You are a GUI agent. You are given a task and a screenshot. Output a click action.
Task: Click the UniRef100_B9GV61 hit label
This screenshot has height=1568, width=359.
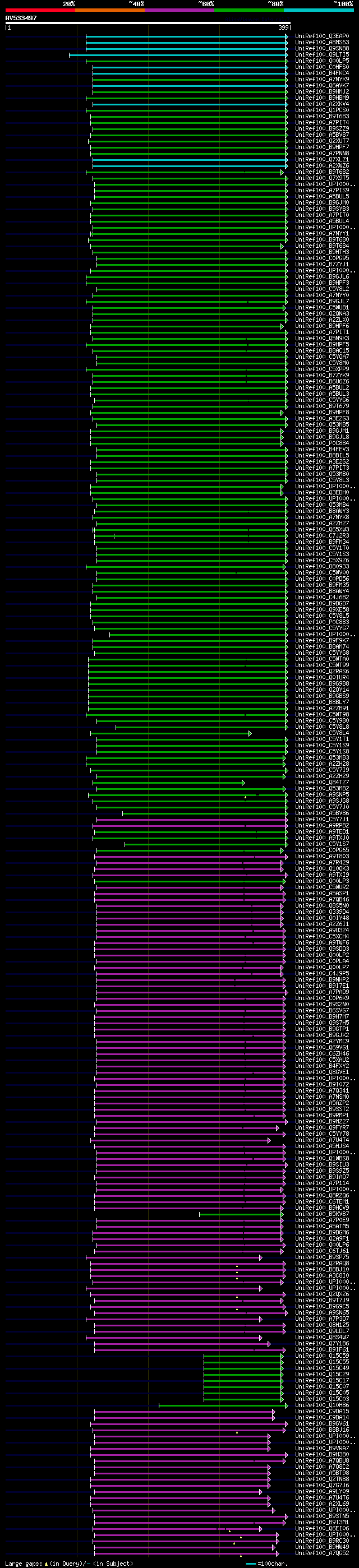click(x=323, y=1424)
